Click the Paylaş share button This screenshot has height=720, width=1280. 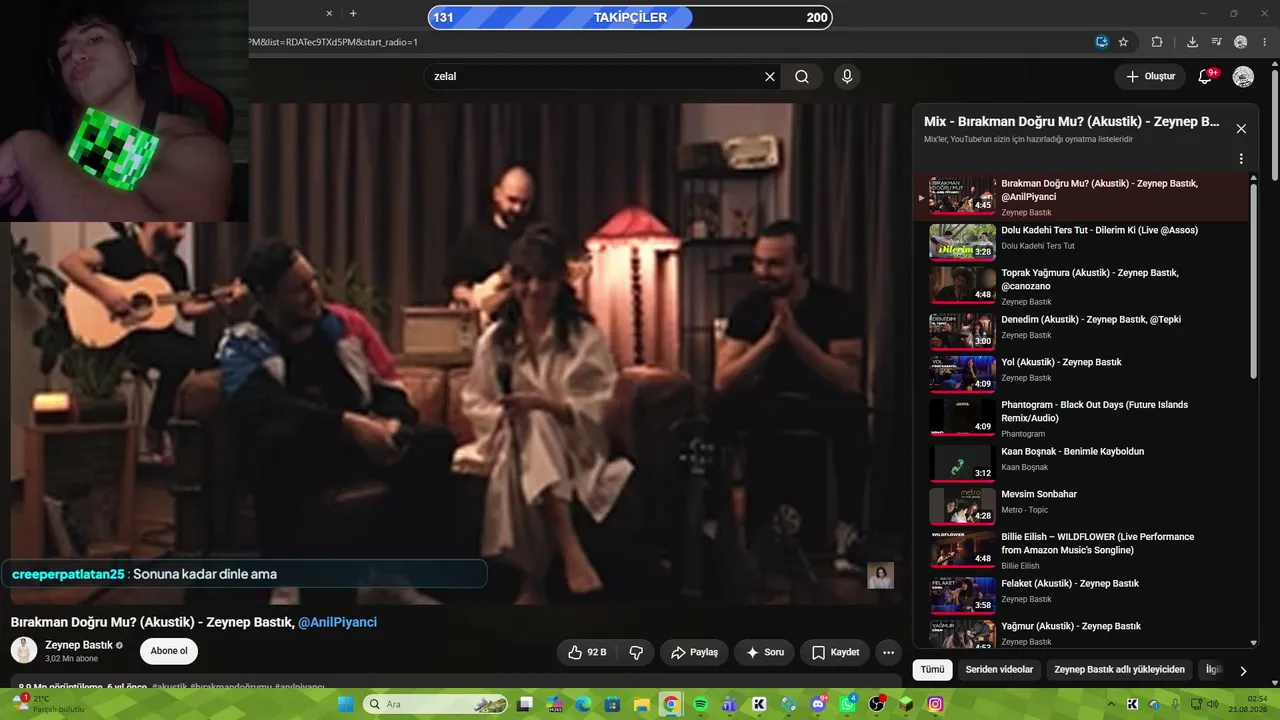coord(694,652)
